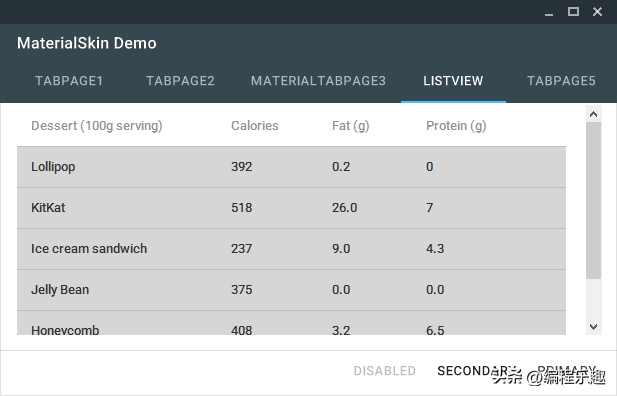
Task: Select the LISTVIEW tab
Action: click(453, 81)
